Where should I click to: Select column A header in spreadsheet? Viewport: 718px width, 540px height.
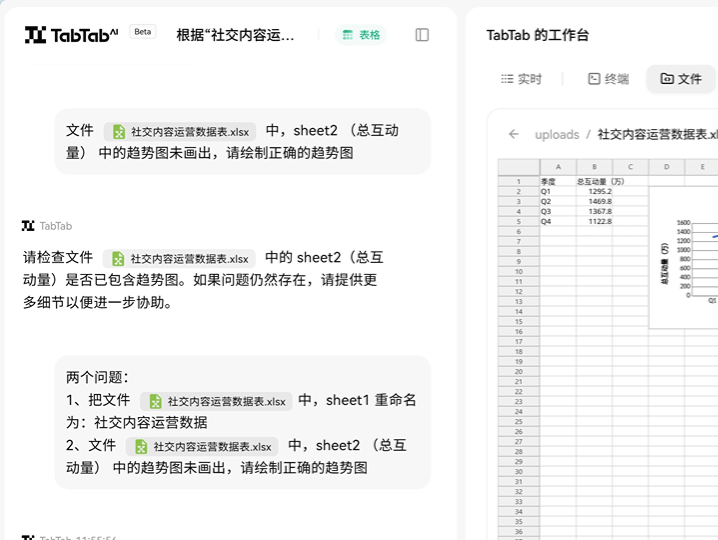(558, 167)
